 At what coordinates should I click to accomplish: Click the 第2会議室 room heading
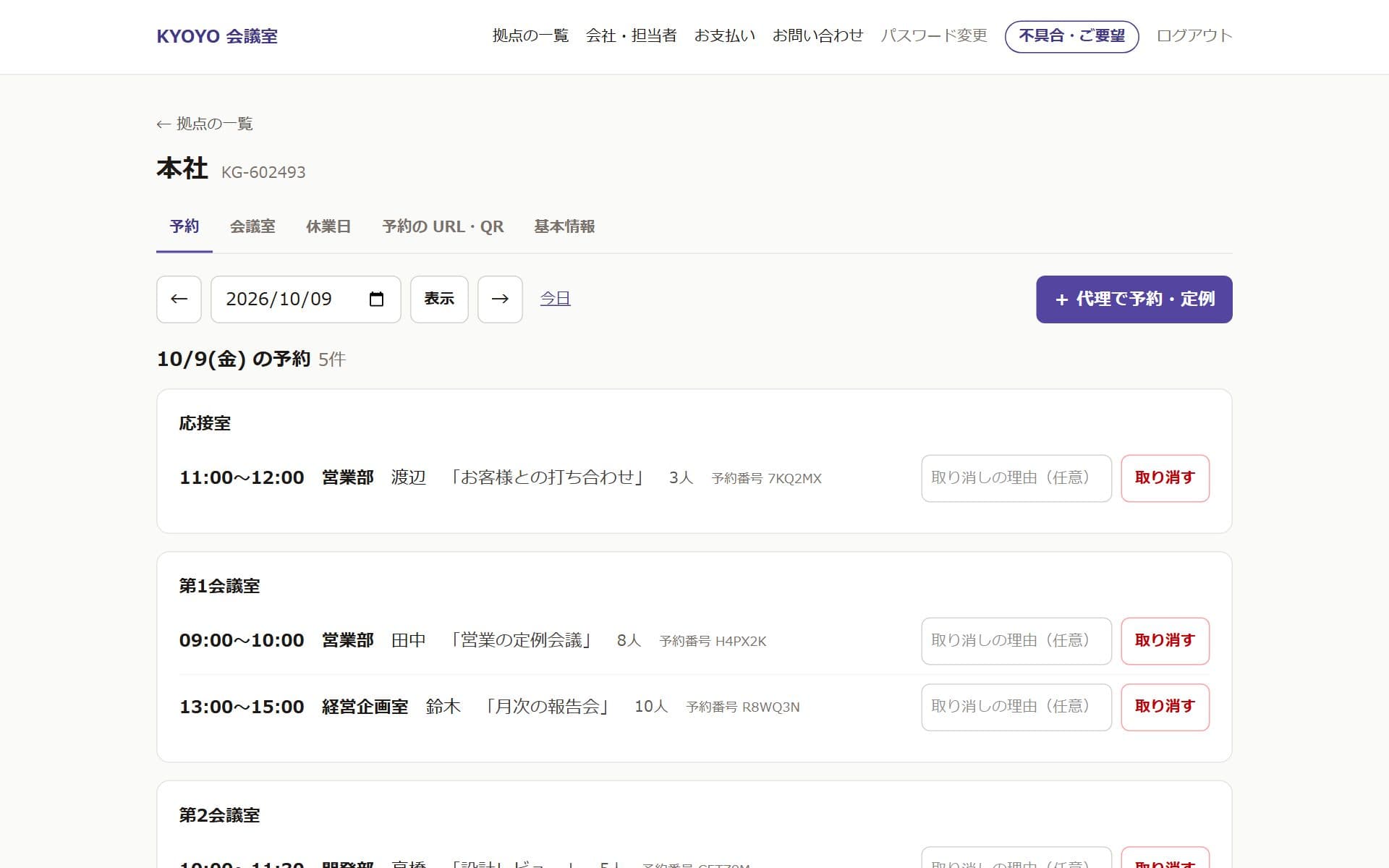click(219, 815)
